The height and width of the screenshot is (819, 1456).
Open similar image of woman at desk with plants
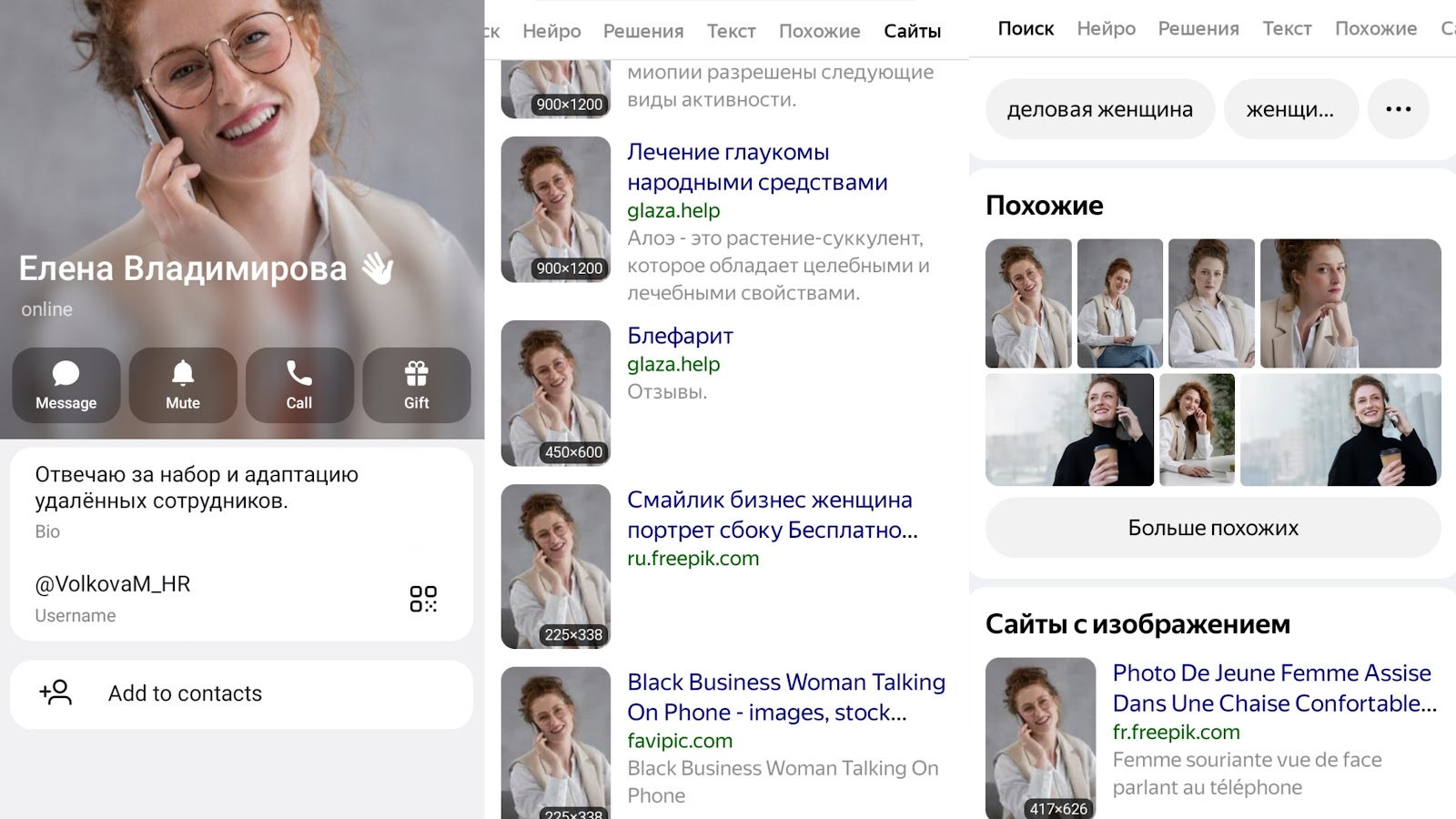pyautogui.click(x=1198, y=430)
